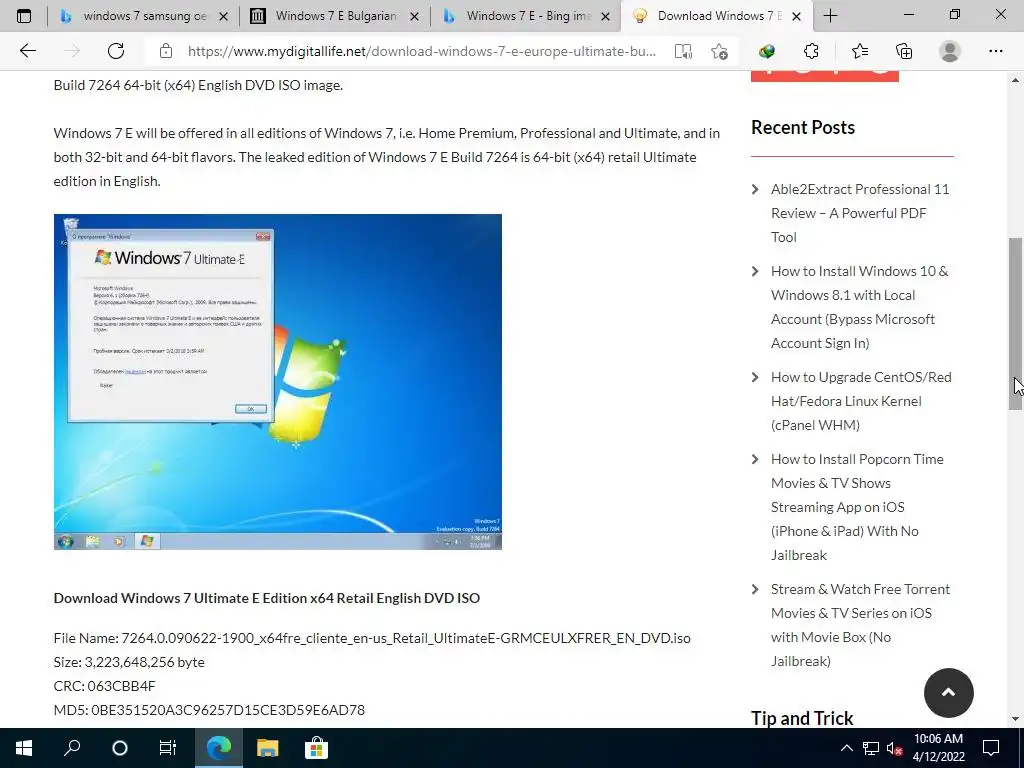Open Task View on taskbar
The height and width of the screenshot is (768, 1024).
(x=168, y=748)
